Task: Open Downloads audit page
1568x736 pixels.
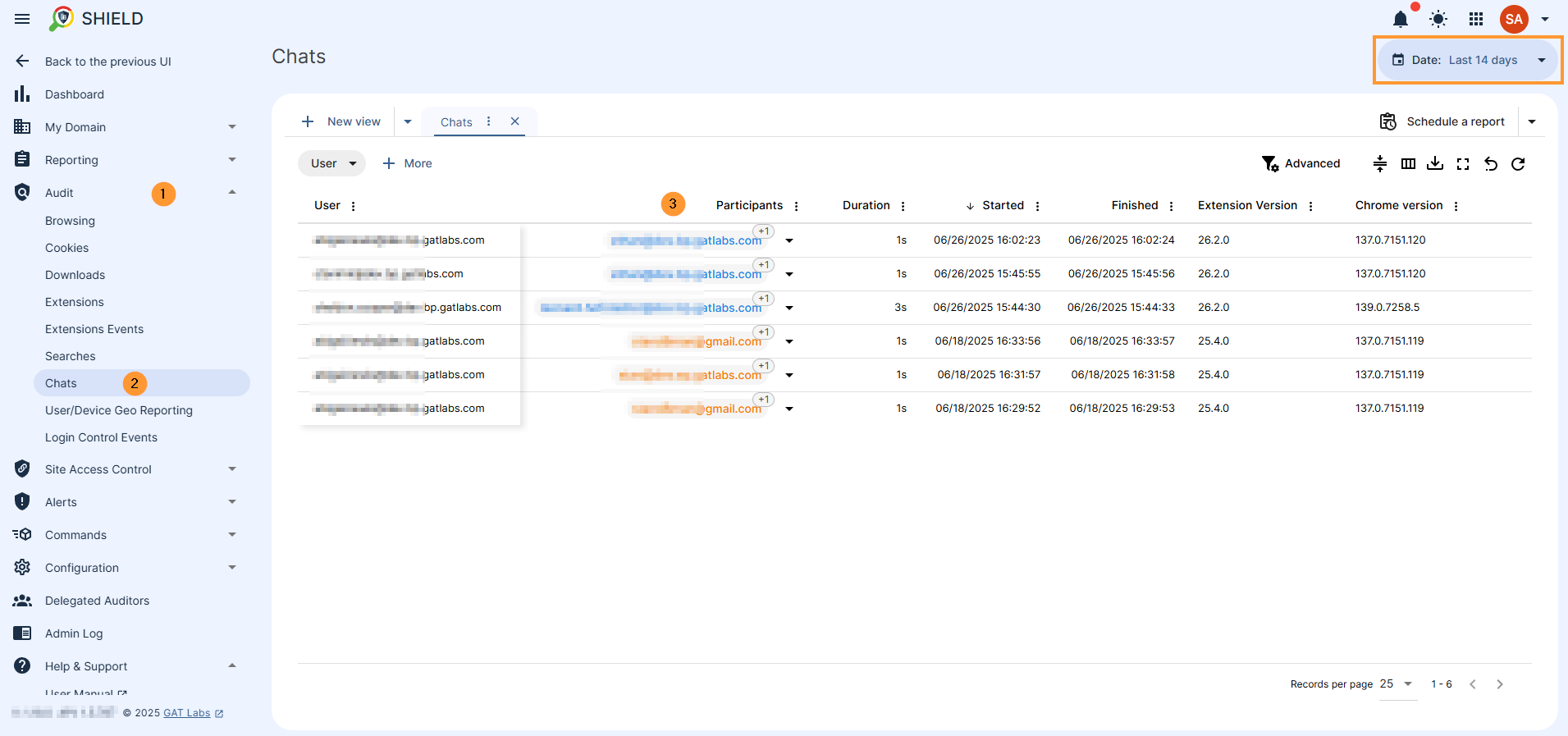Action: (x=75, y=275)
